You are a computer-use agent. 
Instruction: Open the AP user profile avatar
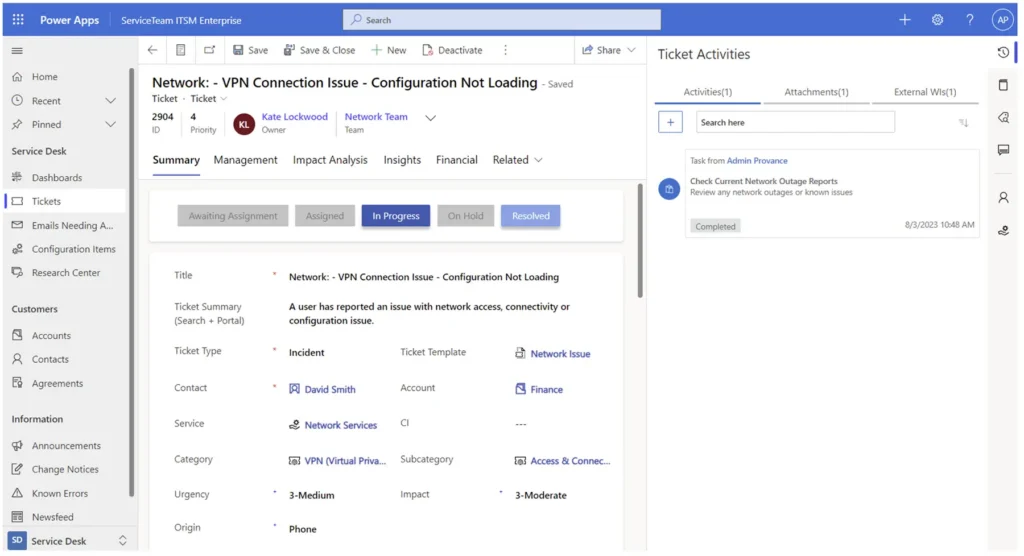(x=1002, y=20)
